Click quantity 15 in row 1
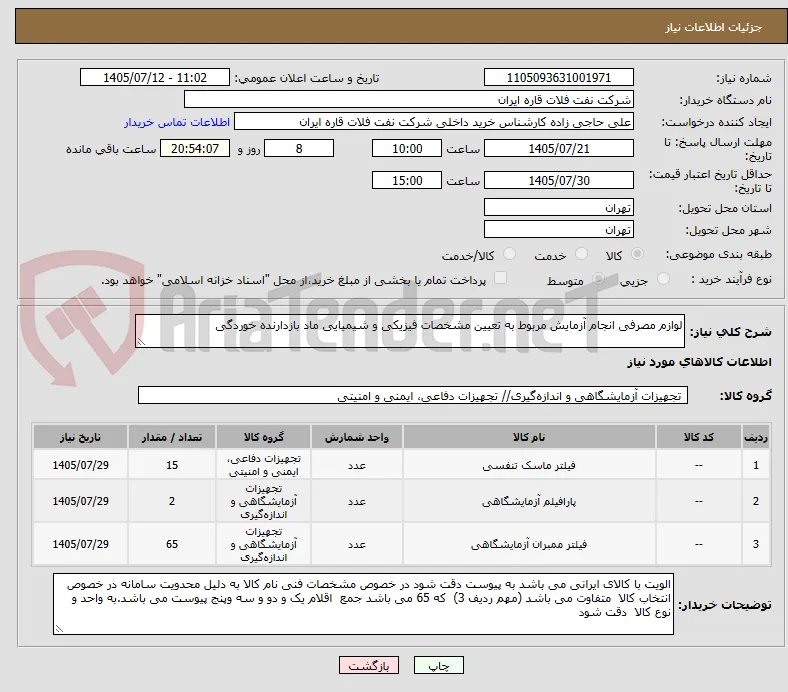This screenshot has width=788, height=692. coord(172,465)
